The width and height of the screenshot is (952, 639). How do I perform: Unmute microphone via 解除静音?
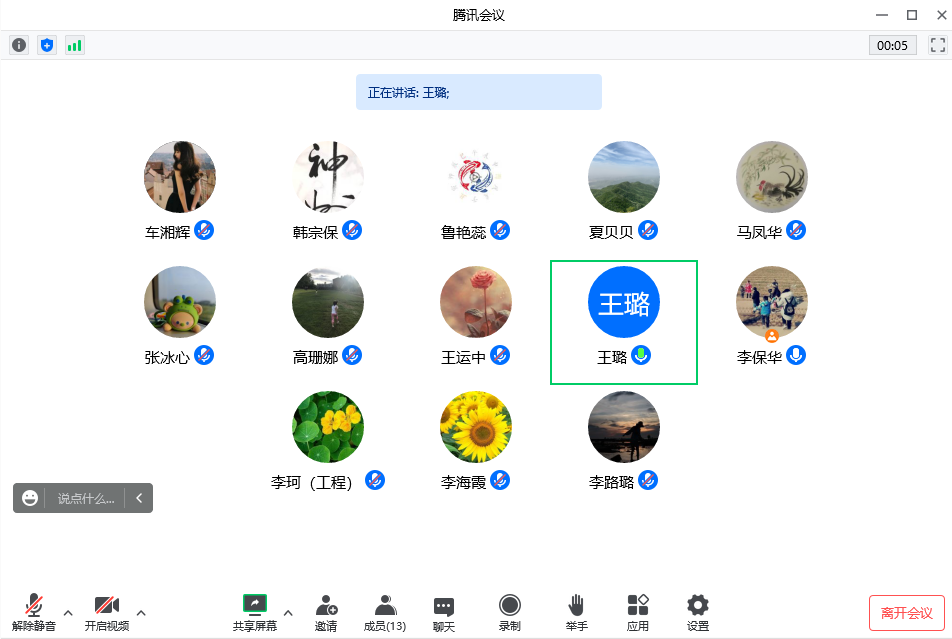(x=34, y=612)
